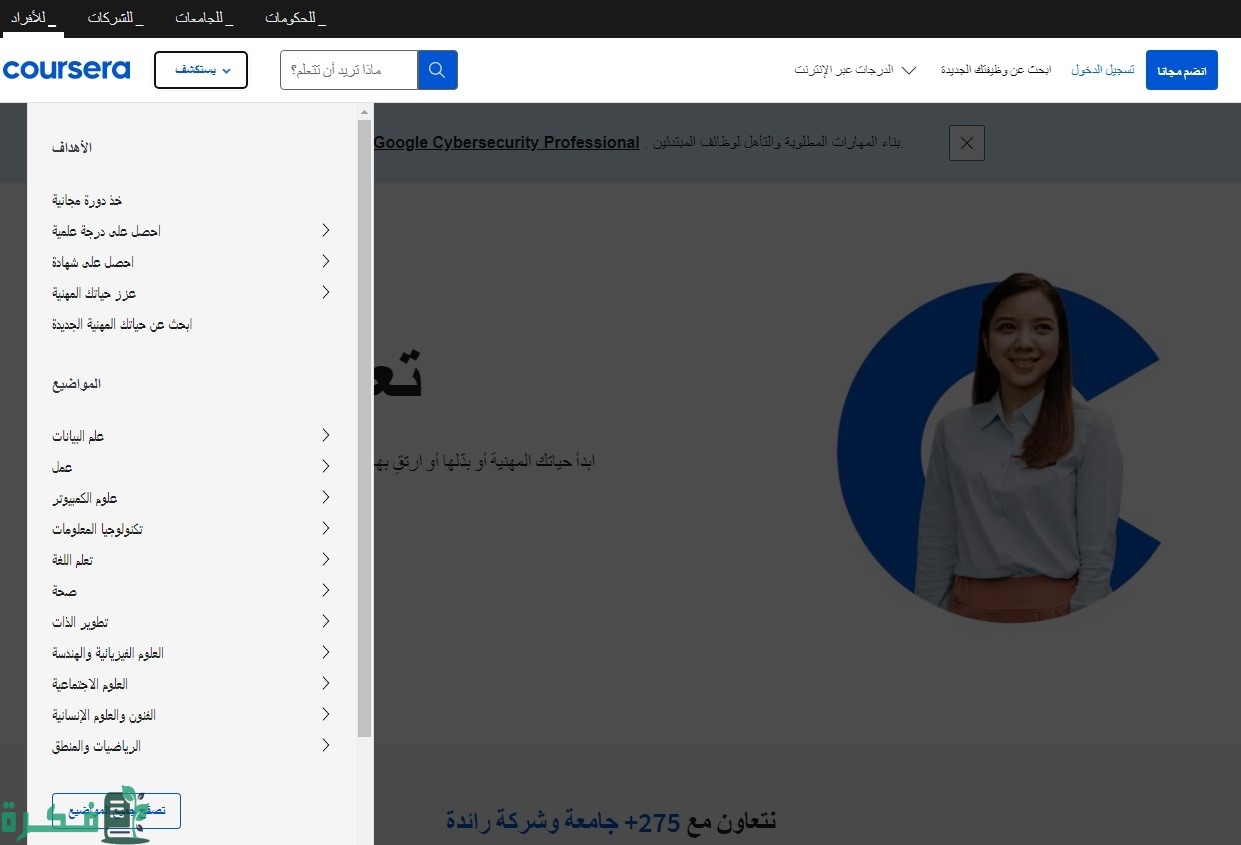
Task: Open the يستكشف explore dropdown
Action: (x=201, y=70)
